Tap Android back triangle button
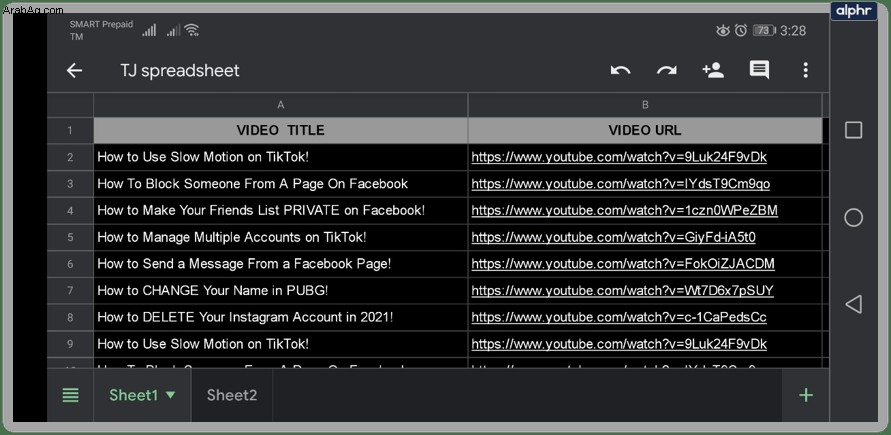This screenshot has height=435, width=891. (x=853, y=304)
